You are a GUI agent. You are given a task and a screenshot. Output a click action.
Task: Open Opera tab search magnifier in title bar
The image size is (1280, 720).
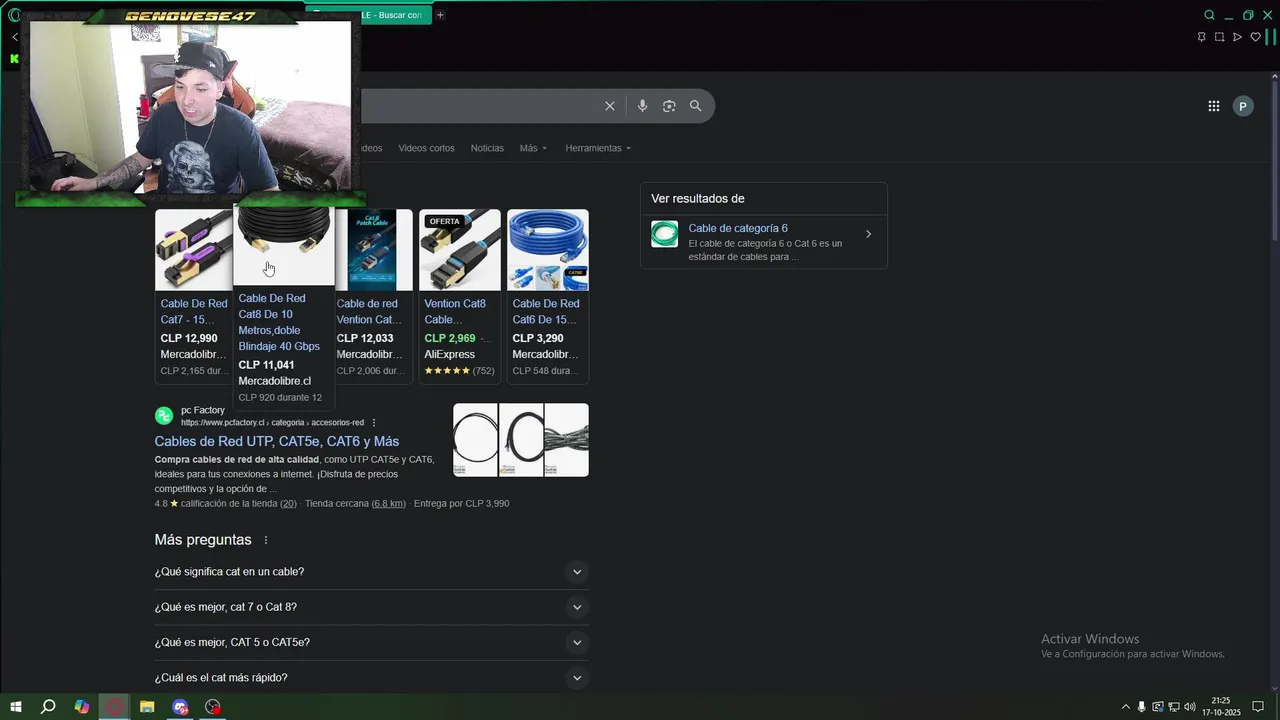[1209, 15]
